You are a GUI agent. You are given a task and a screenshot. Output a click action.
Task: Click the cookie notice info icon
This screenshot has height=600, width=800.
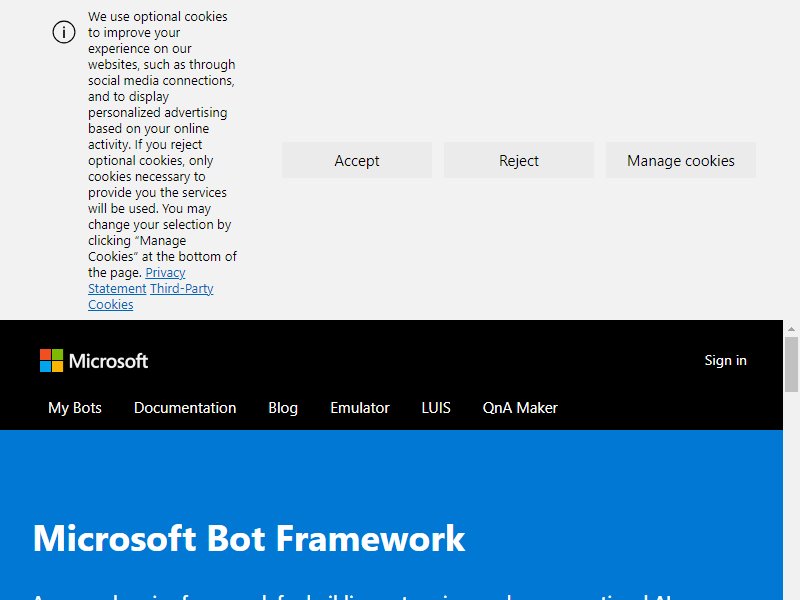tap(64, 32)
